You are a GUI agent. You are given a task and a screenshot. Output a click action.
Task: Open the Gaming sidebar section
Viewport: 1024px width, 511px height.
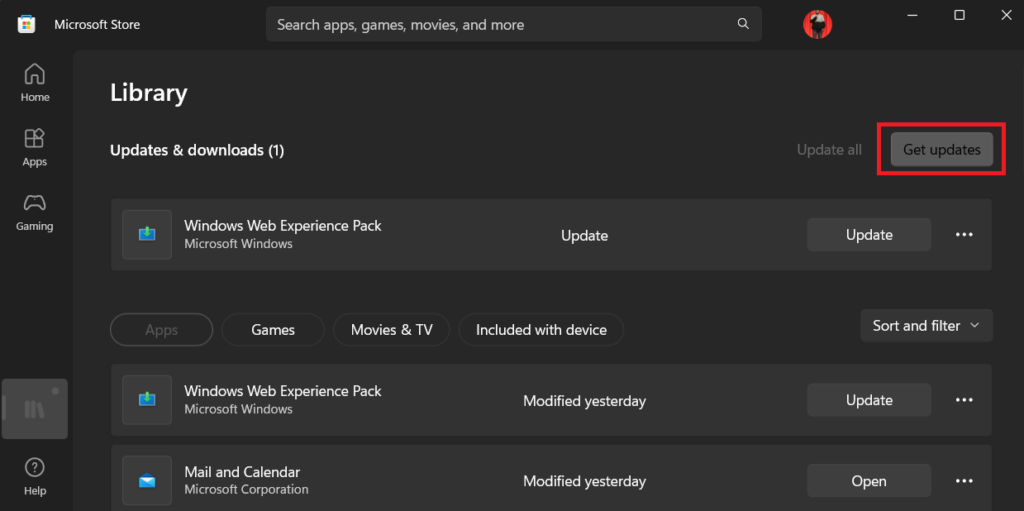pos(35,212)
